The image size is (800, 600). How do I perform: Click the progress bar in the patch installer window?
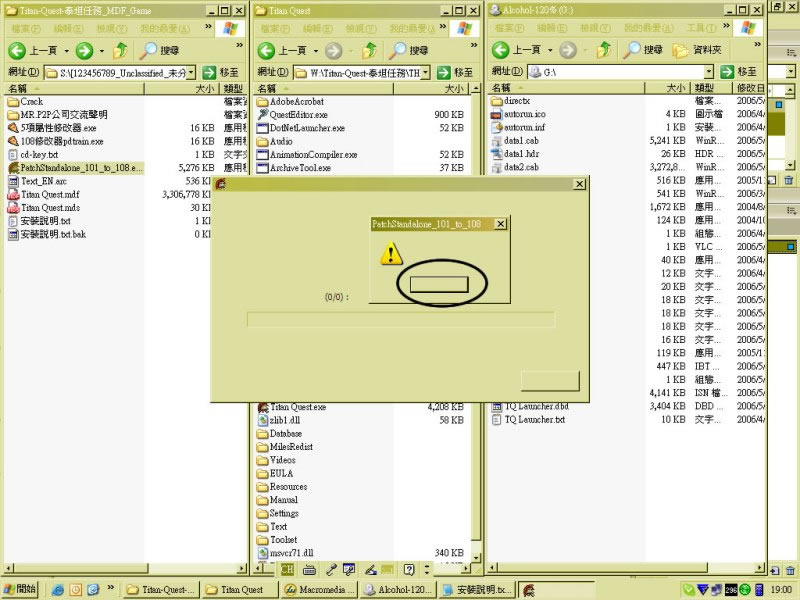click(401, 320)
